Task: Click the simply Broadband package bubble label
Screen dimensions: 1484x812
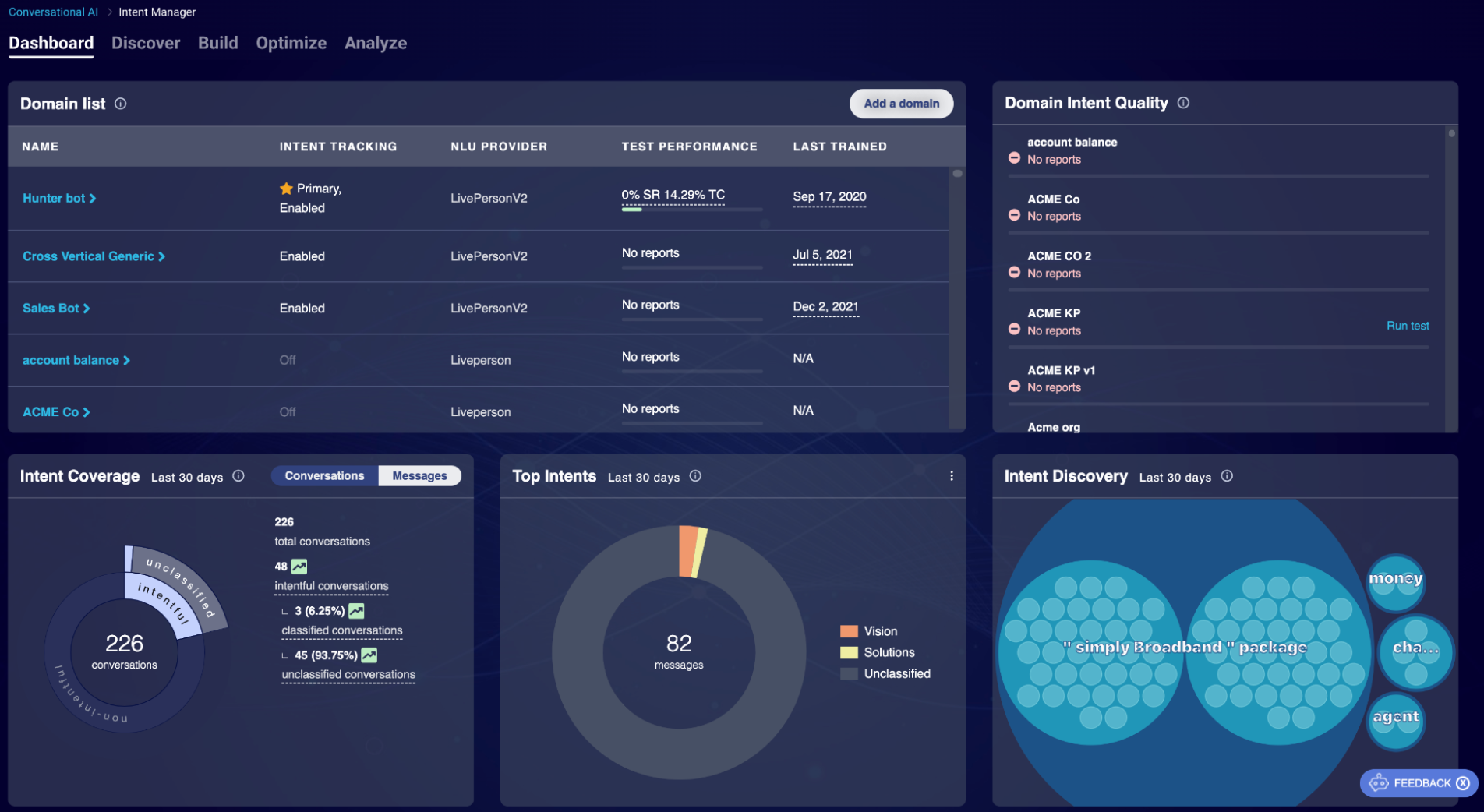Action: point(1185,648)
